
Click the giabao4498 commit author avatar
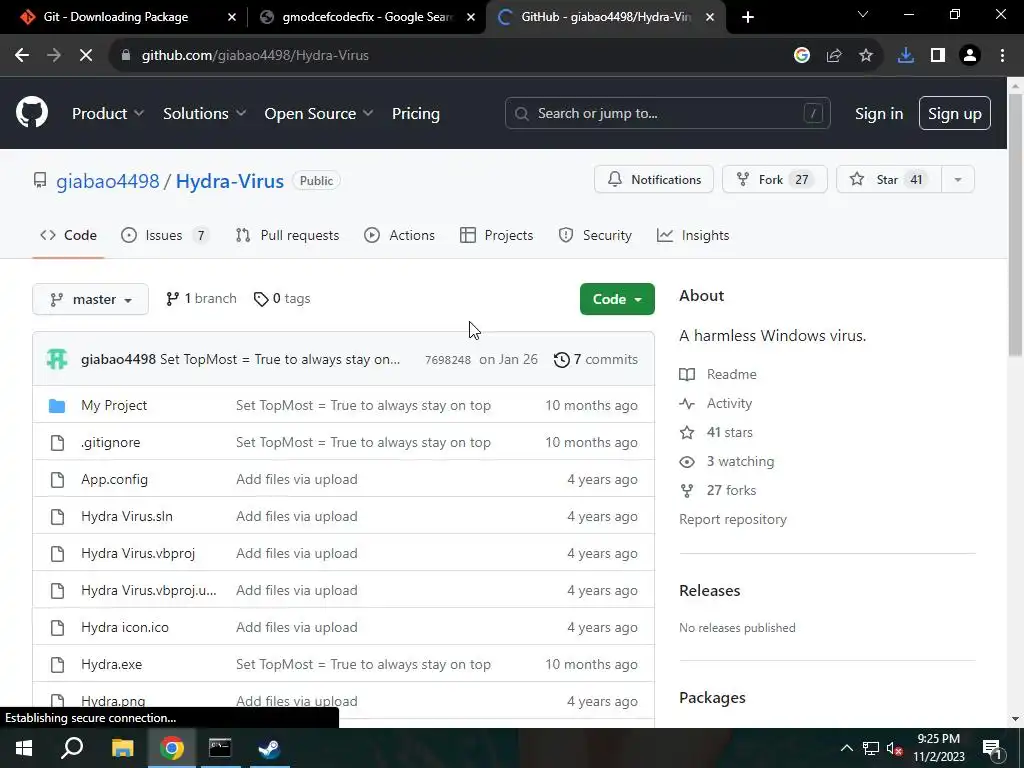click(57, 359)
